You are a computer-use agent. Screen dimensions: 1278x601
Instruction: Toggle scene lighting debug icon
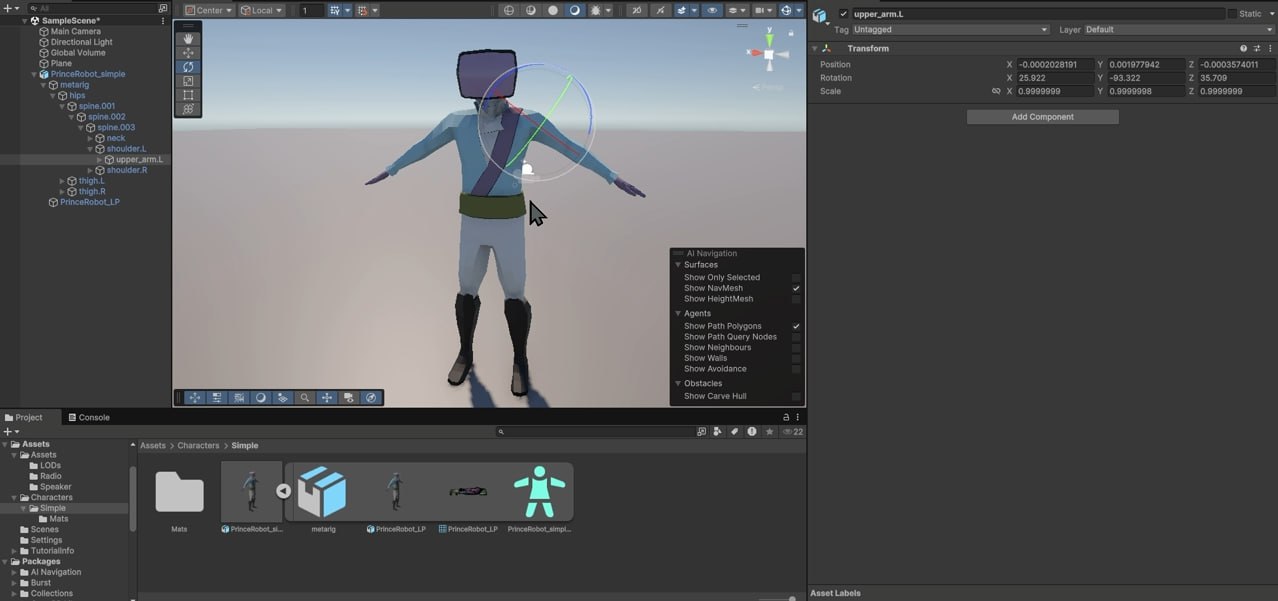[597, 10]
